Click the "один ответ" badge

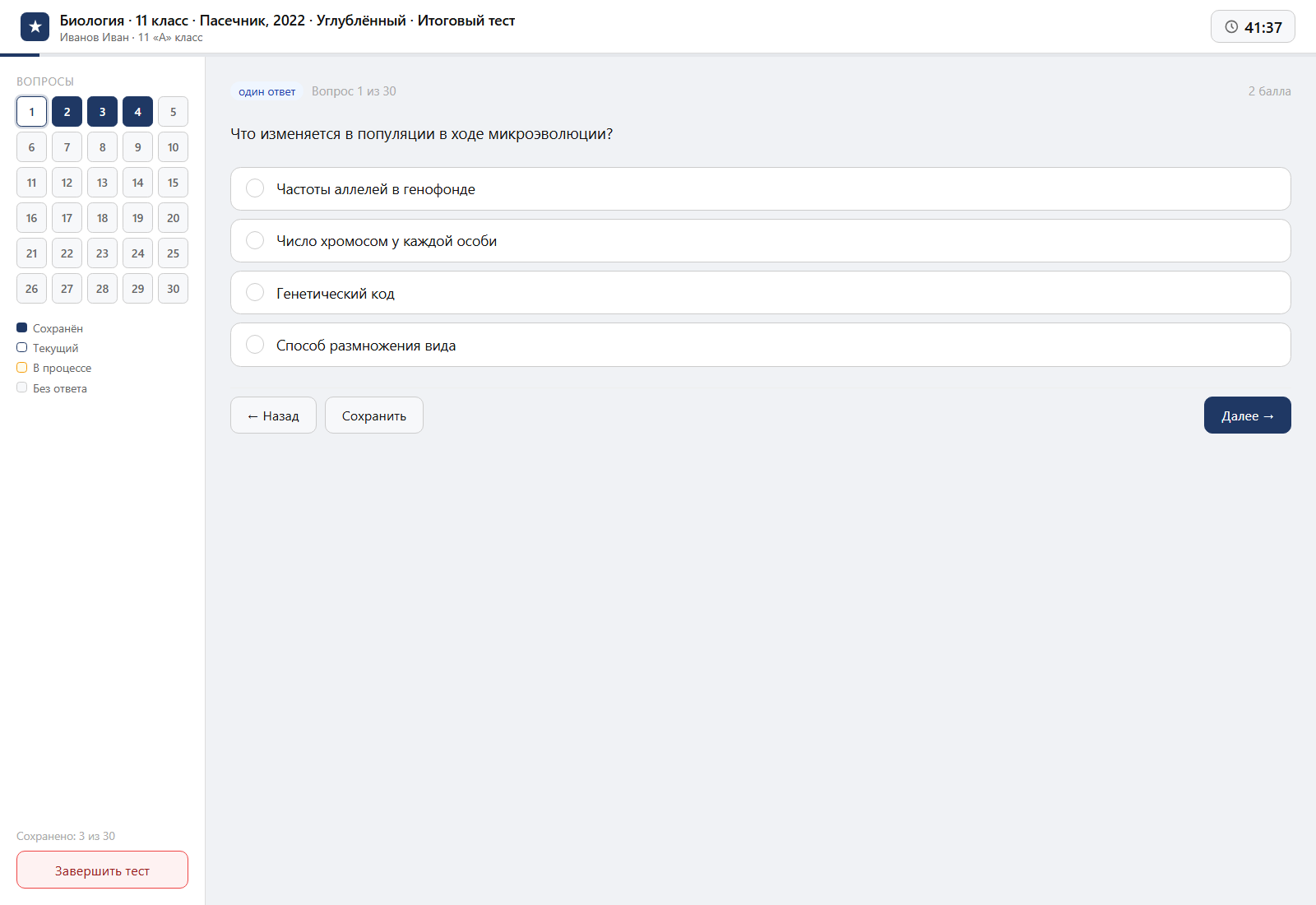click(266, 91)
